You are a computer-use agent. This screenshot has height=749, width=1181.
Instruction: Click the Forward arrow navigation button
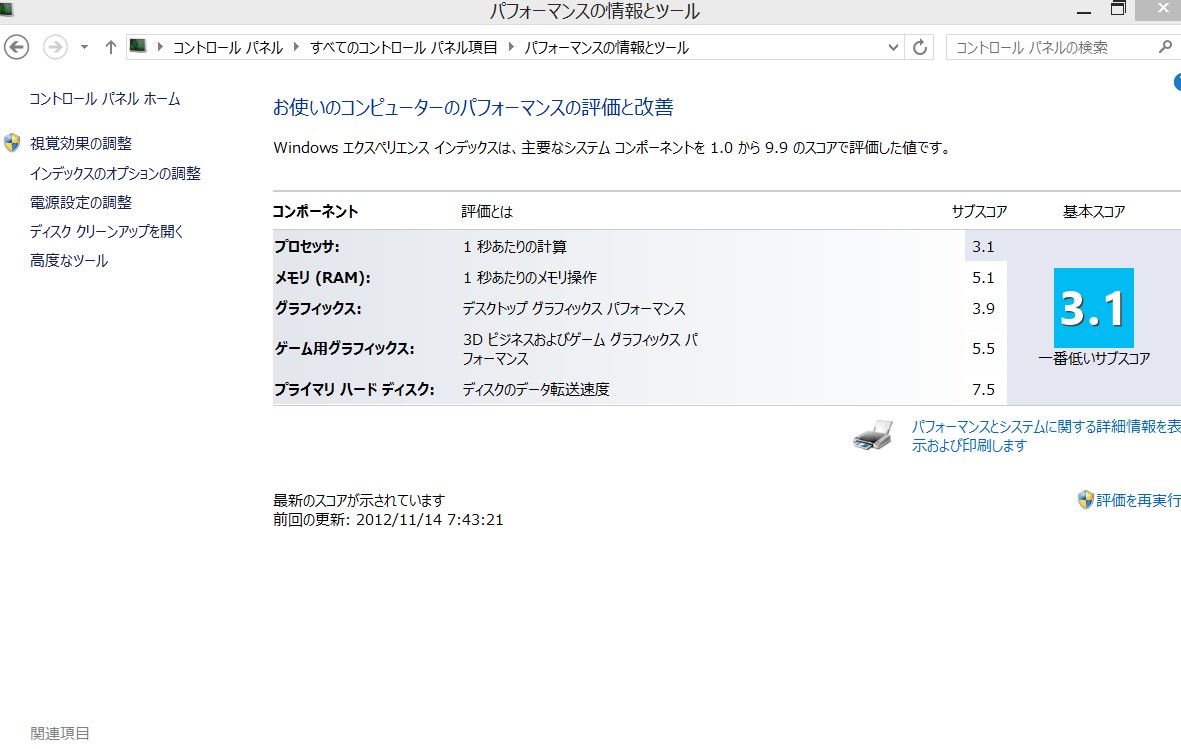click(55, 47)
